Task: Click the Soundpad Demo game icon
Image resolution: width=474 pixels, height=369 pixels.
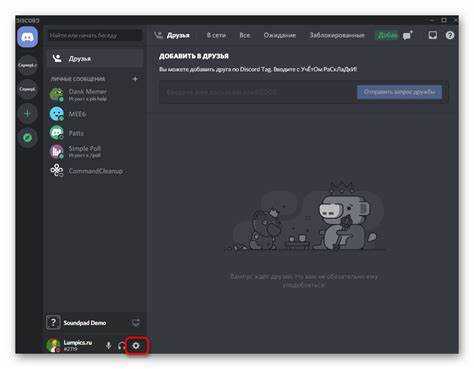Action: coord(53,322)
